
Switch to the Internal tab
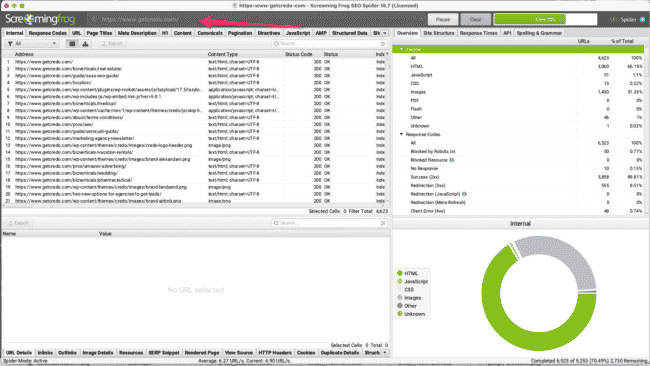(x=15, y=33)
